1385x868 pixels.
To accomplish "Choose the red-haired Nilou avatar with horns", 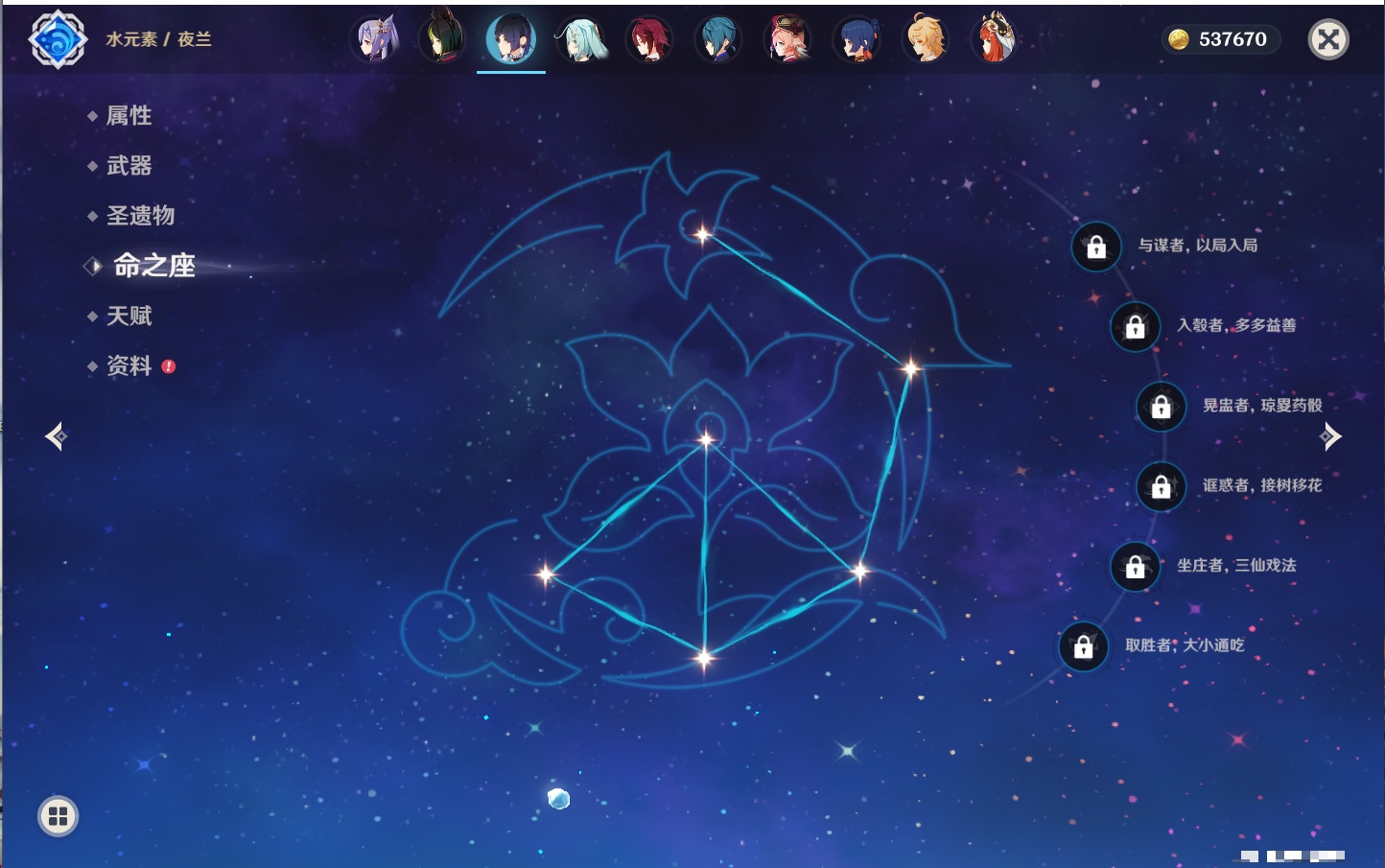I will click(x=995, y=39).
